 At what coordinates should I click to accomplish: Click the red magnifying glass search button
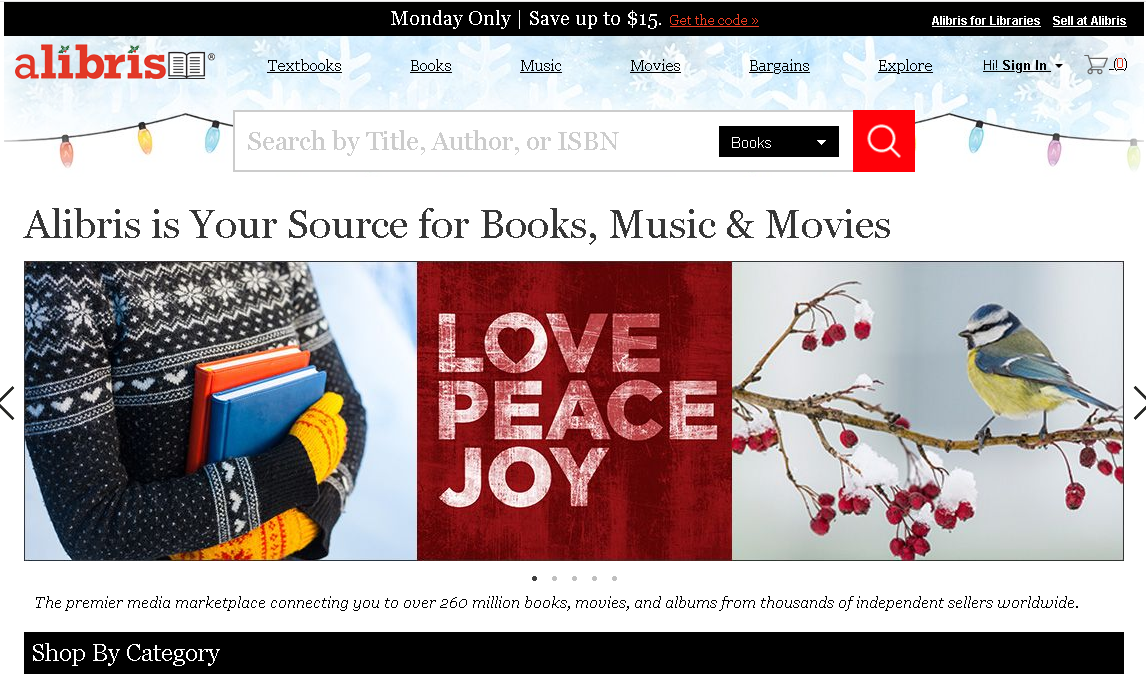click(883, 141)
